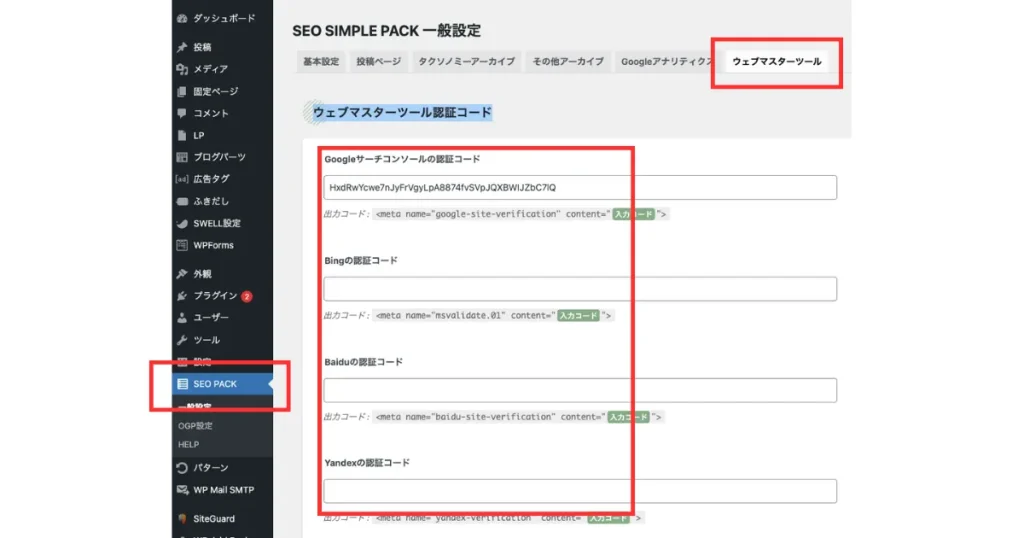
Task: Click the Bingの認証コード label
Action: [360, 261]
